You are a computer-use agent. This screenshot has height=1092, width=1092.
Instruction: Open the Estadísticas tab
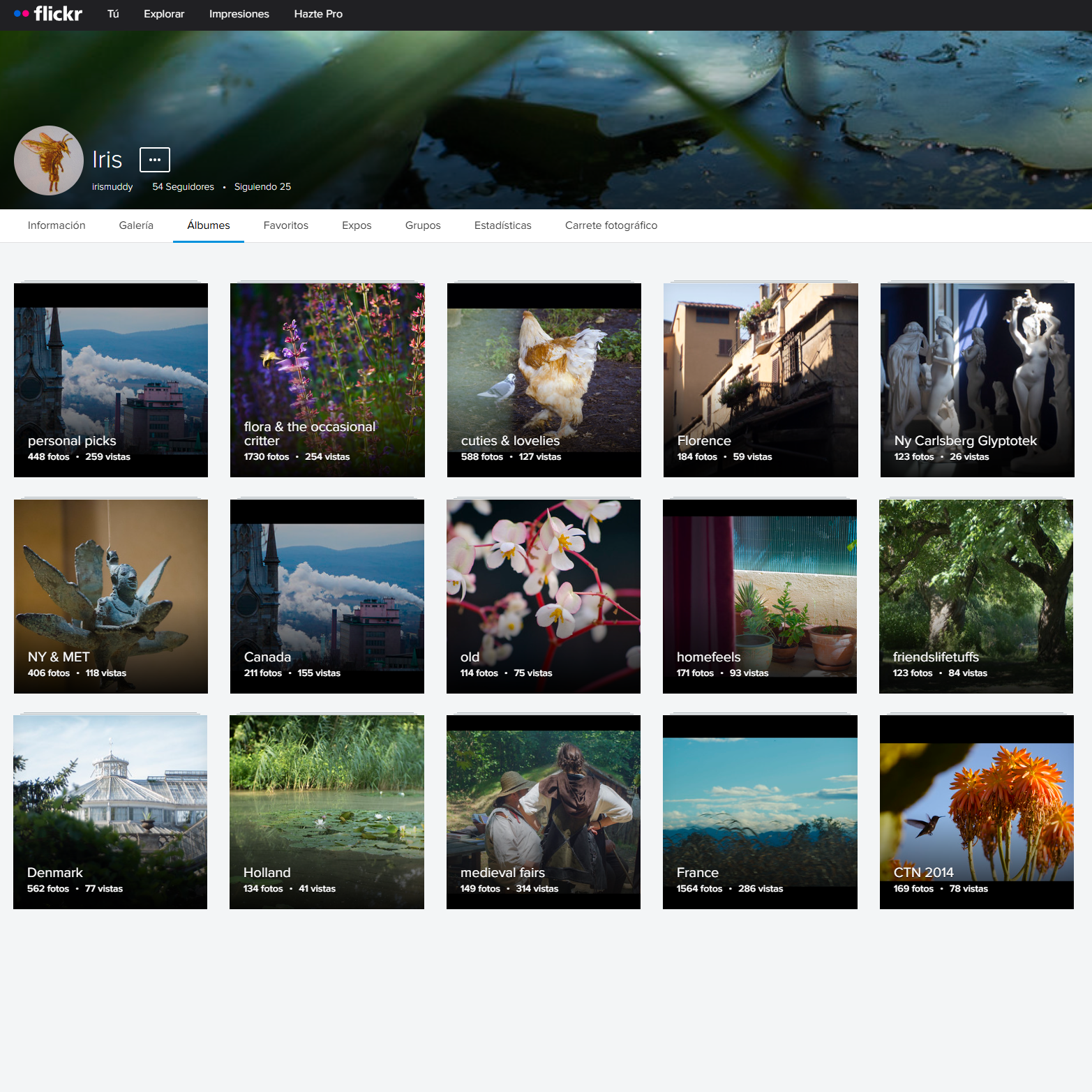point(502,225)
